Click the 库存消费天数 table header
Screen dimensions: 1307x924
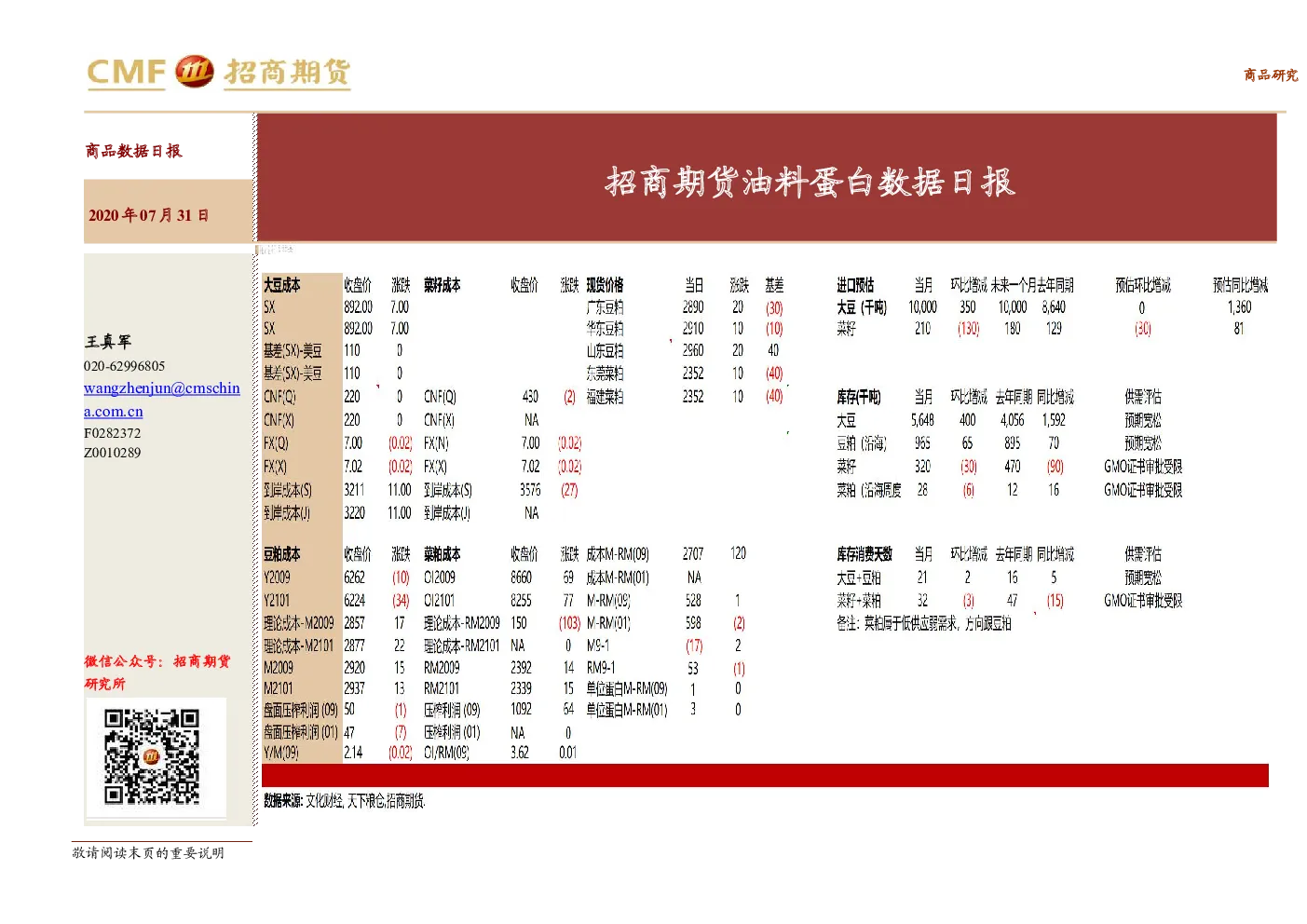[x=865, y=554]
